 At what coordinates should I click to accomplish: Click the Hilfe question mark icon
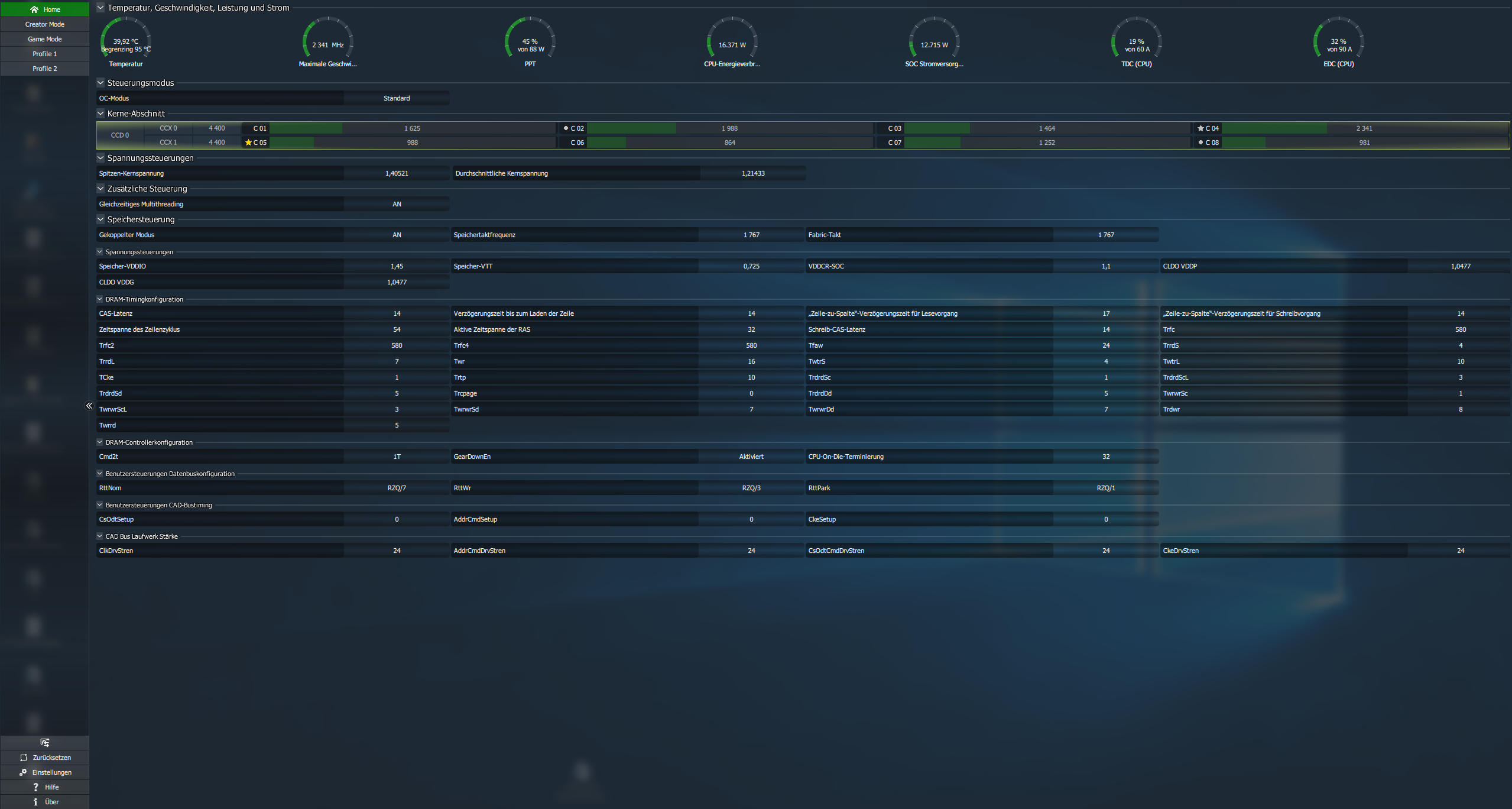click(35, 787)
